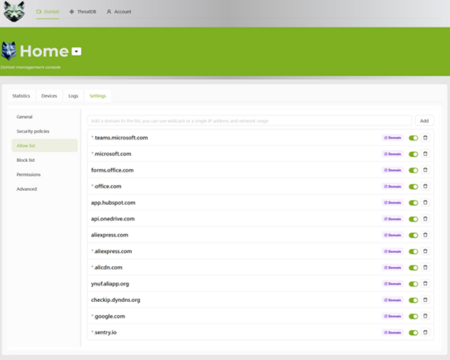Disable the forms.office.com entry
The height and width of the screenshot is (360, 450).
click(x=413, y=170)
